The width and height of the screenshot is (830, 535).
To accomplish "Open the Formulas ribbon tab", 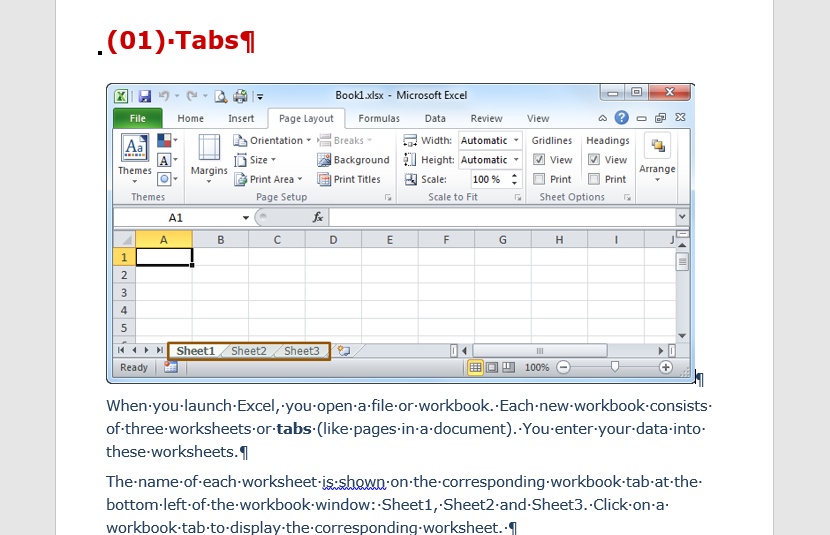I will [379, 118].
